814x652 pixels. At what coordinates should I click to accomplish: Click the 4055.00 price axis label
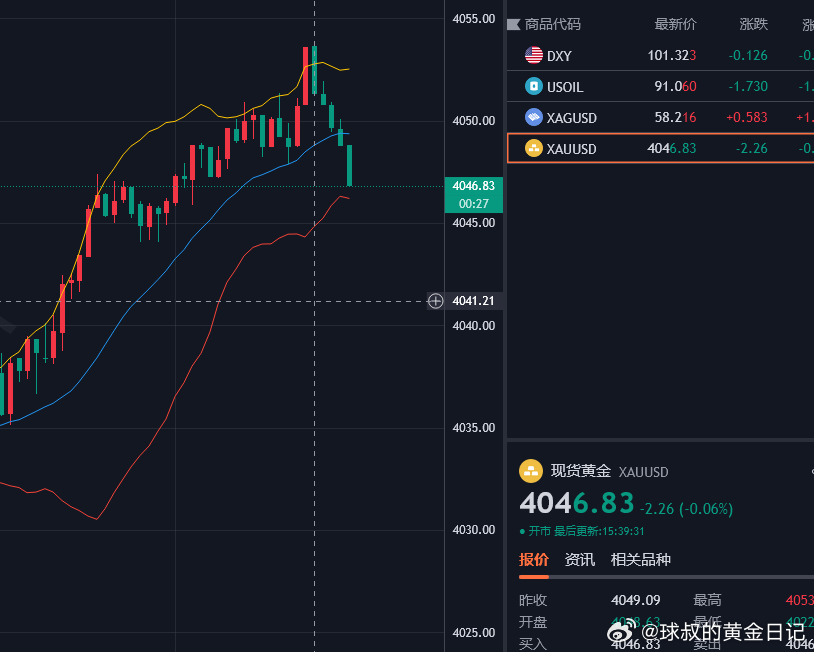pyautogui.click(x=473, y=19)
